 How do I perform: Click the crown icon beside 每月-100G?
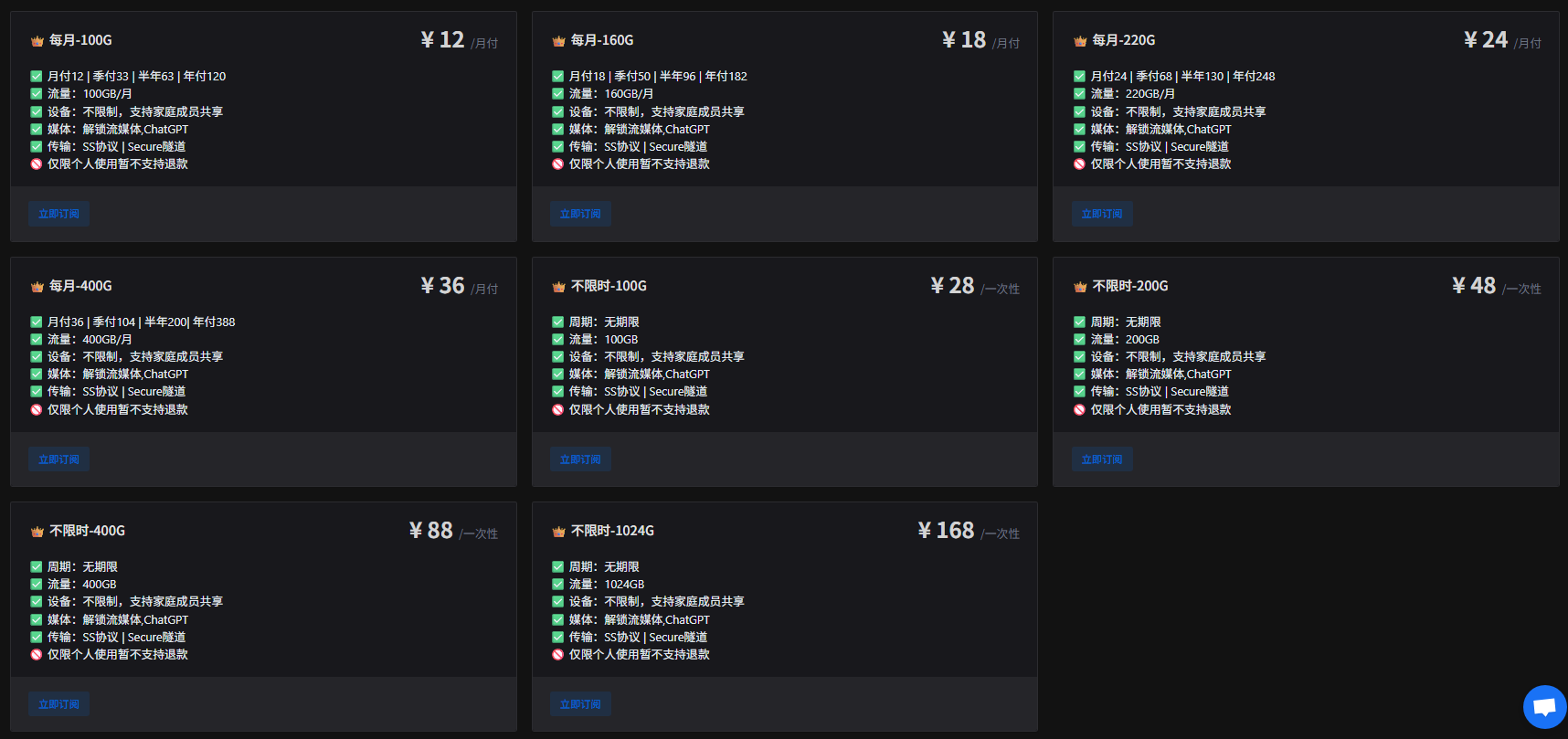point(37,41)
